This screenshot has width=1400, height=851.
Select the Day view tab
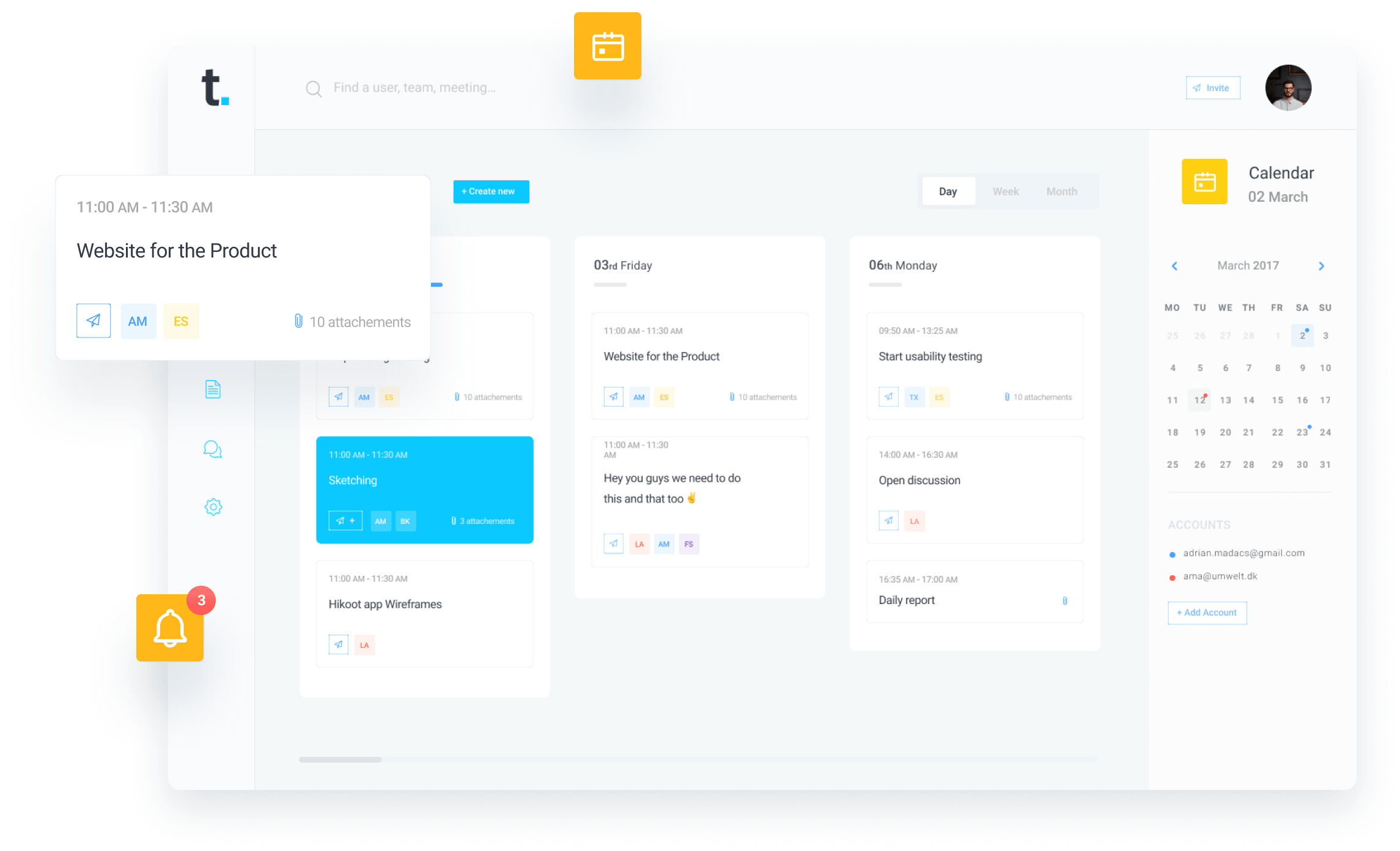[948, 192]
